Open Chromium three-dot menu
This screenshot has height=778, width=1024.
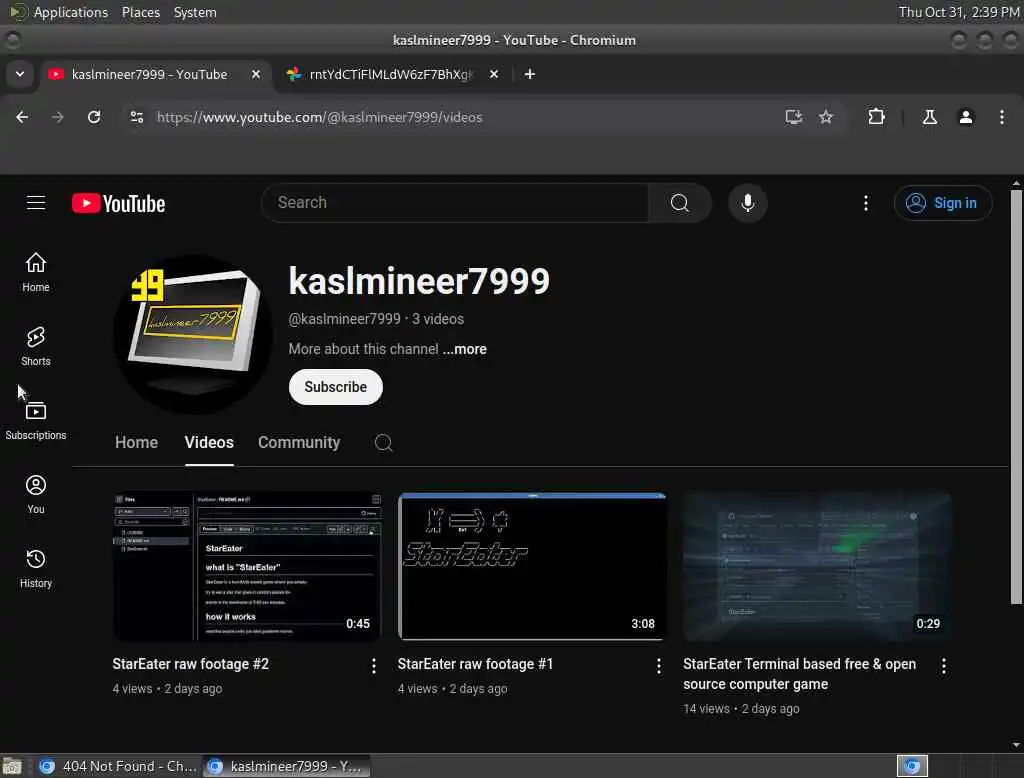point(1002,117)
